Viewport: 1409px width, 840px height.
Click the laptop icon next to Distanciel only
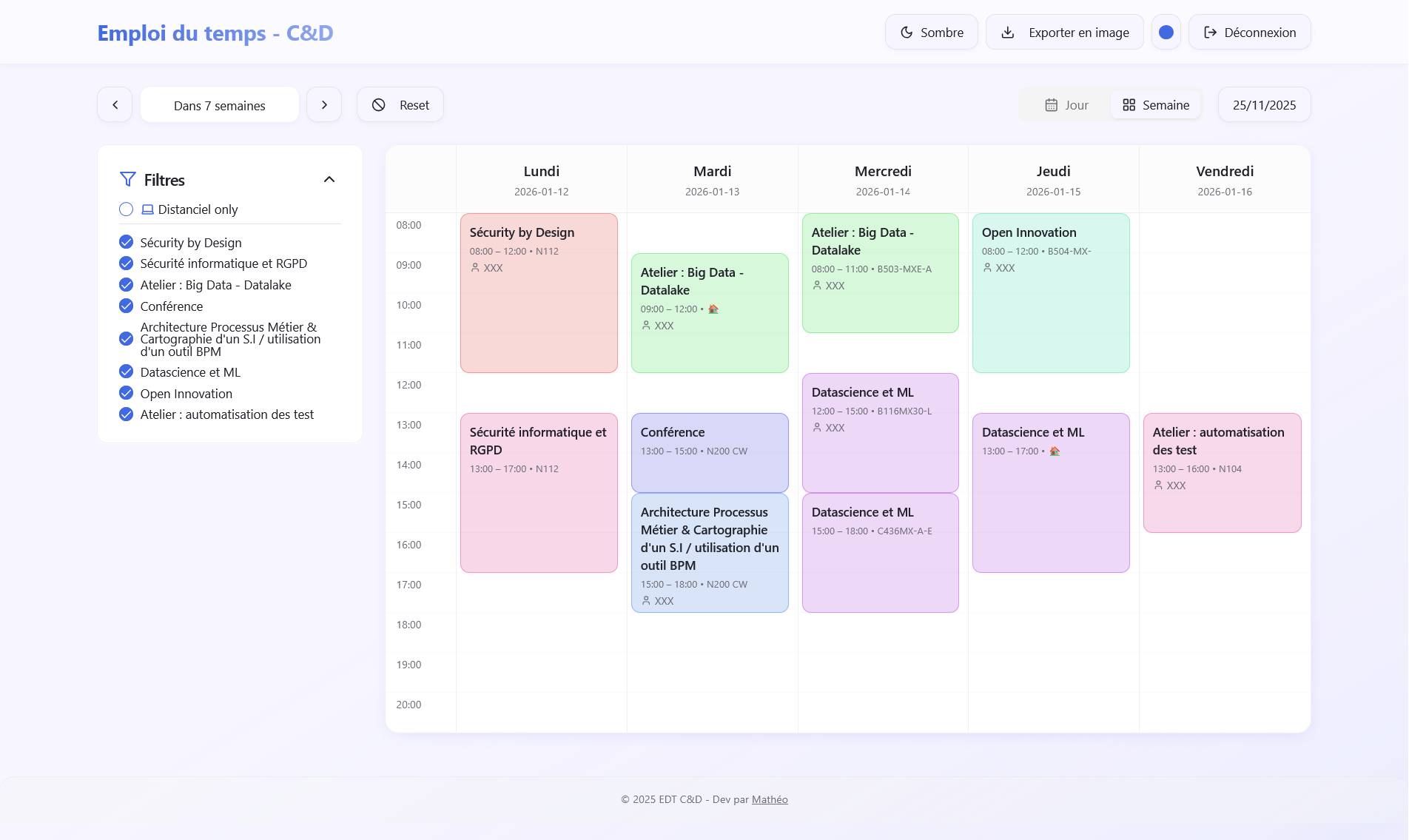148,209
